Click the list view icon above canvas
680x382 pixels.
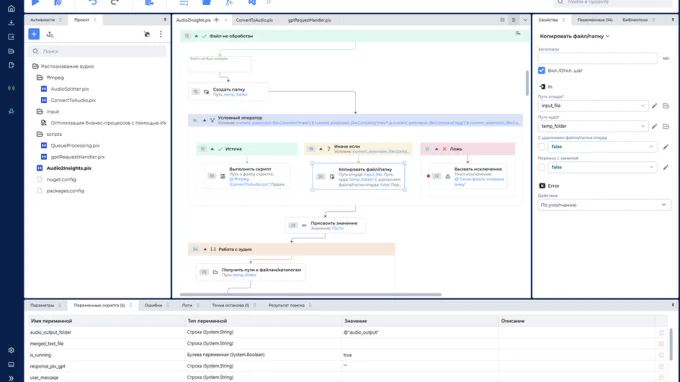point(513,20)
